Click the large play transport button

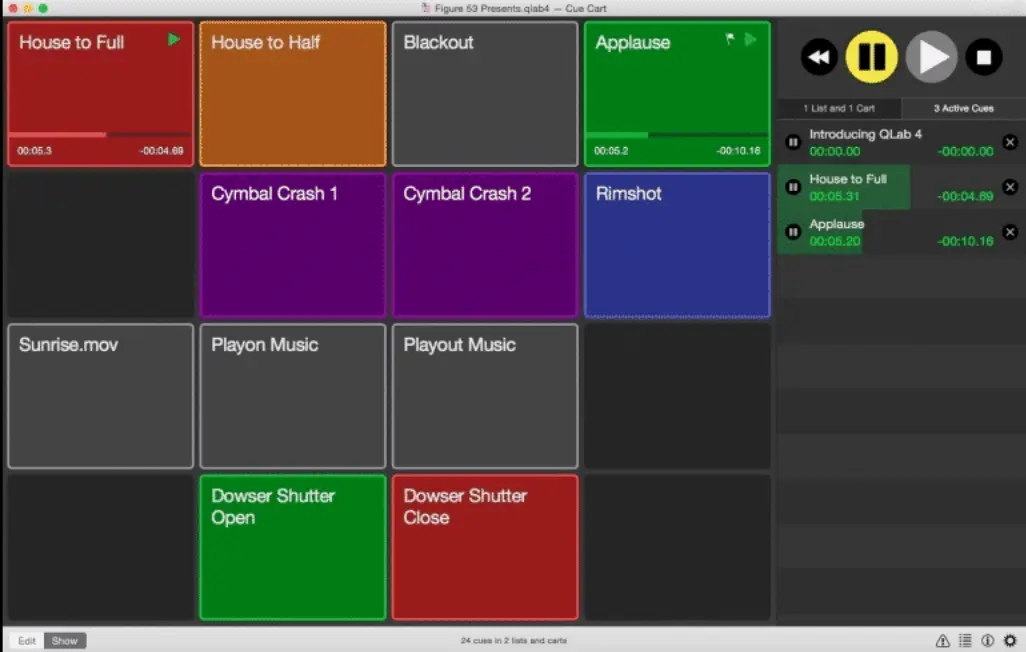point(932,58)
